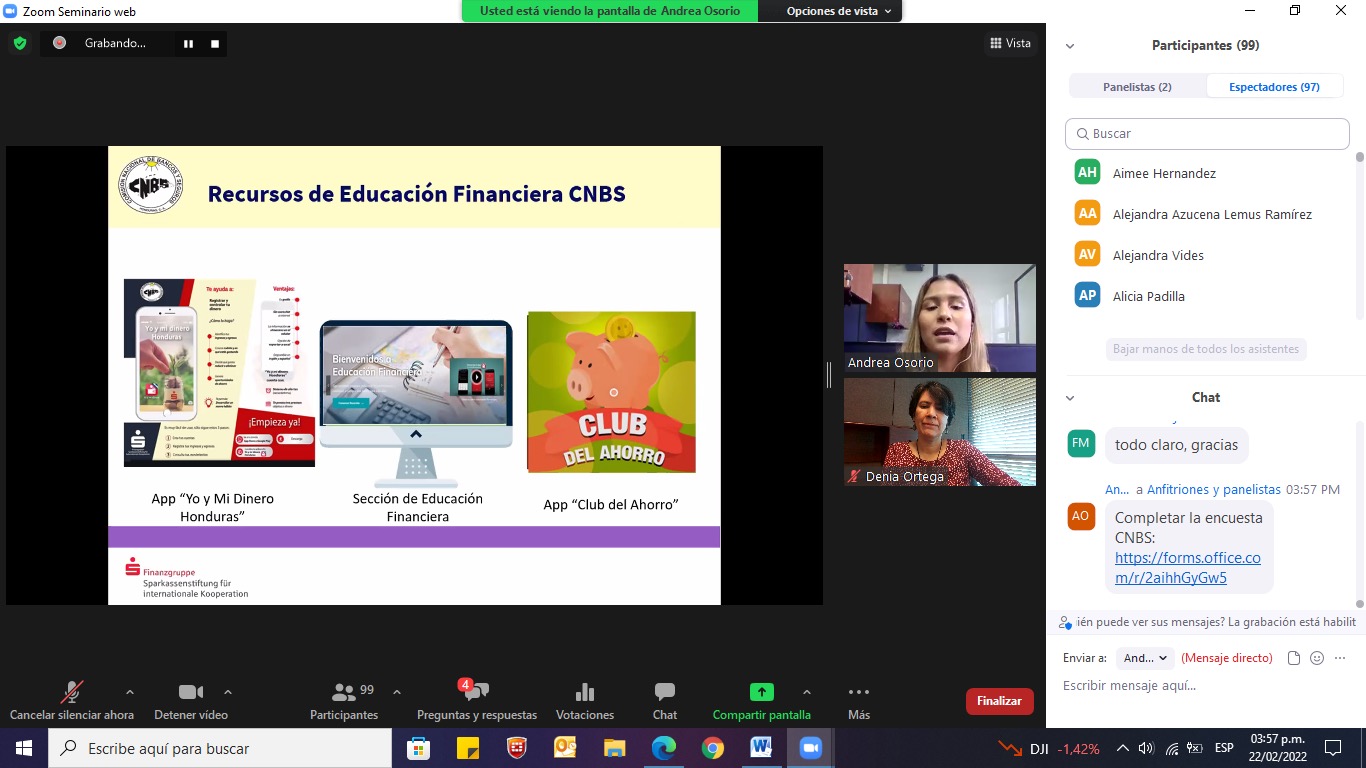The width and height of the screenshot is (1366, 768).
Task: Open File Explorer from taskbar
Action: [614, 748]
